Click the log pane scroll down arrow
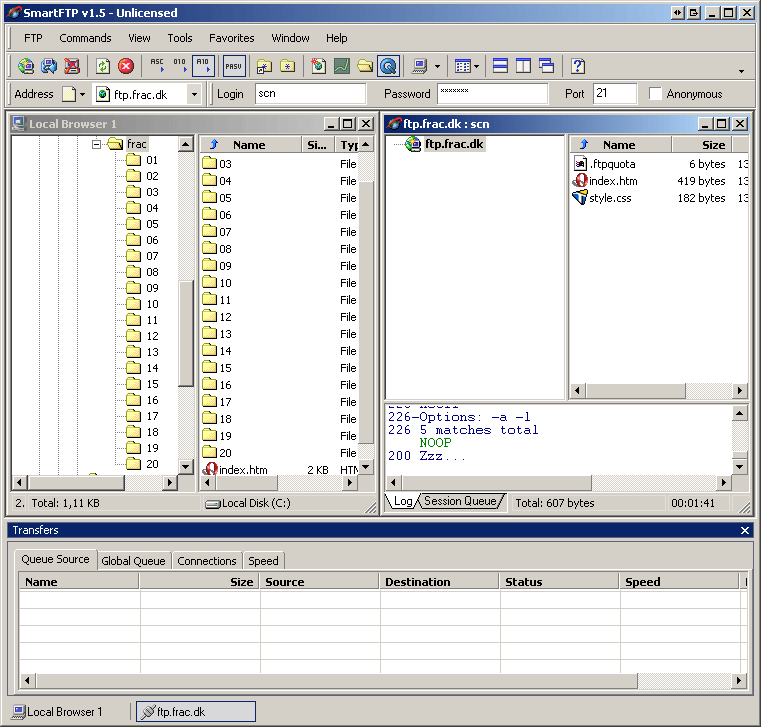761x727 pixels. click(739, 467)
